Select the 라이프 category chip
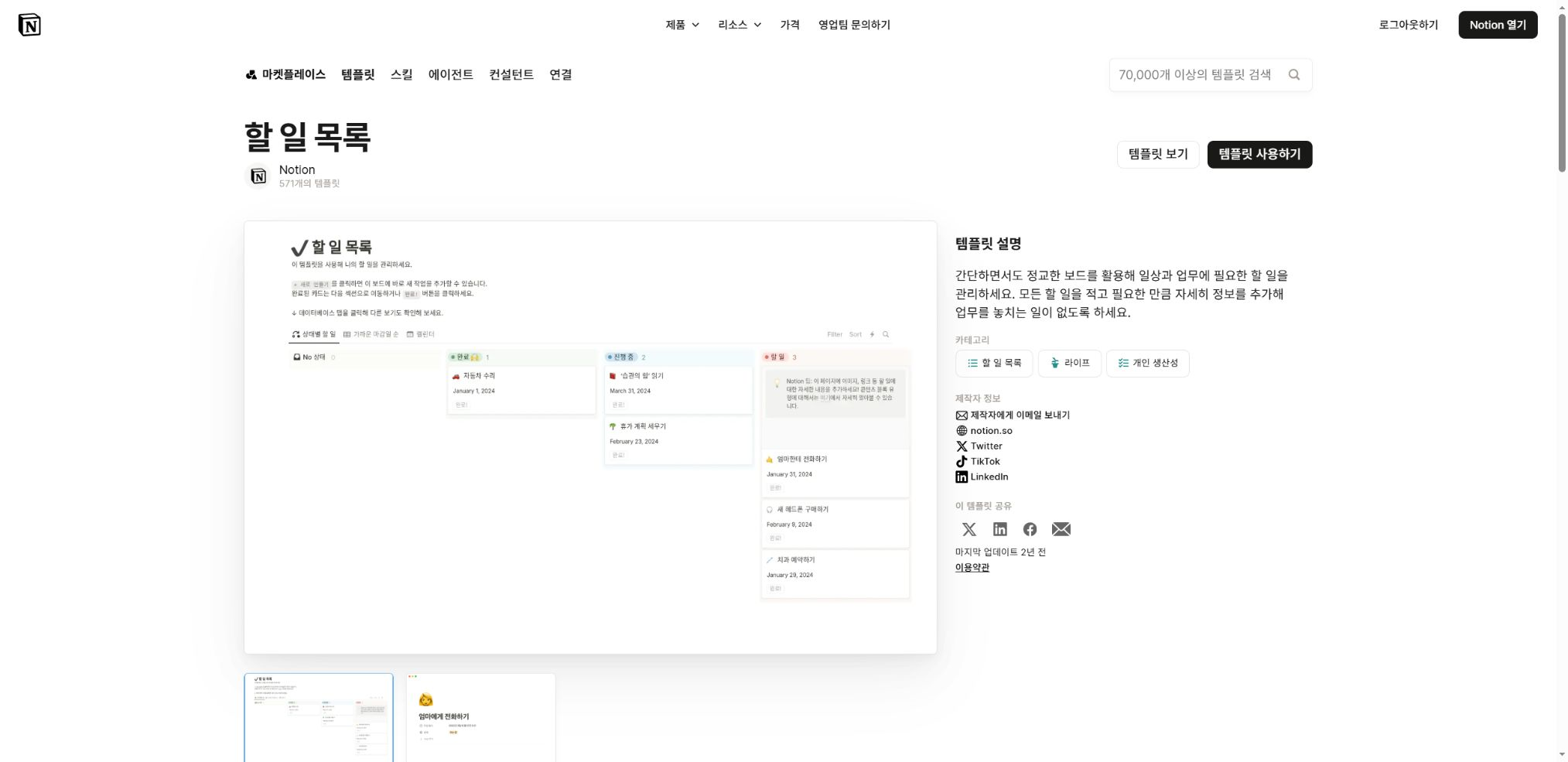This screenshot has height=762, width=1568. (1069, 363)
